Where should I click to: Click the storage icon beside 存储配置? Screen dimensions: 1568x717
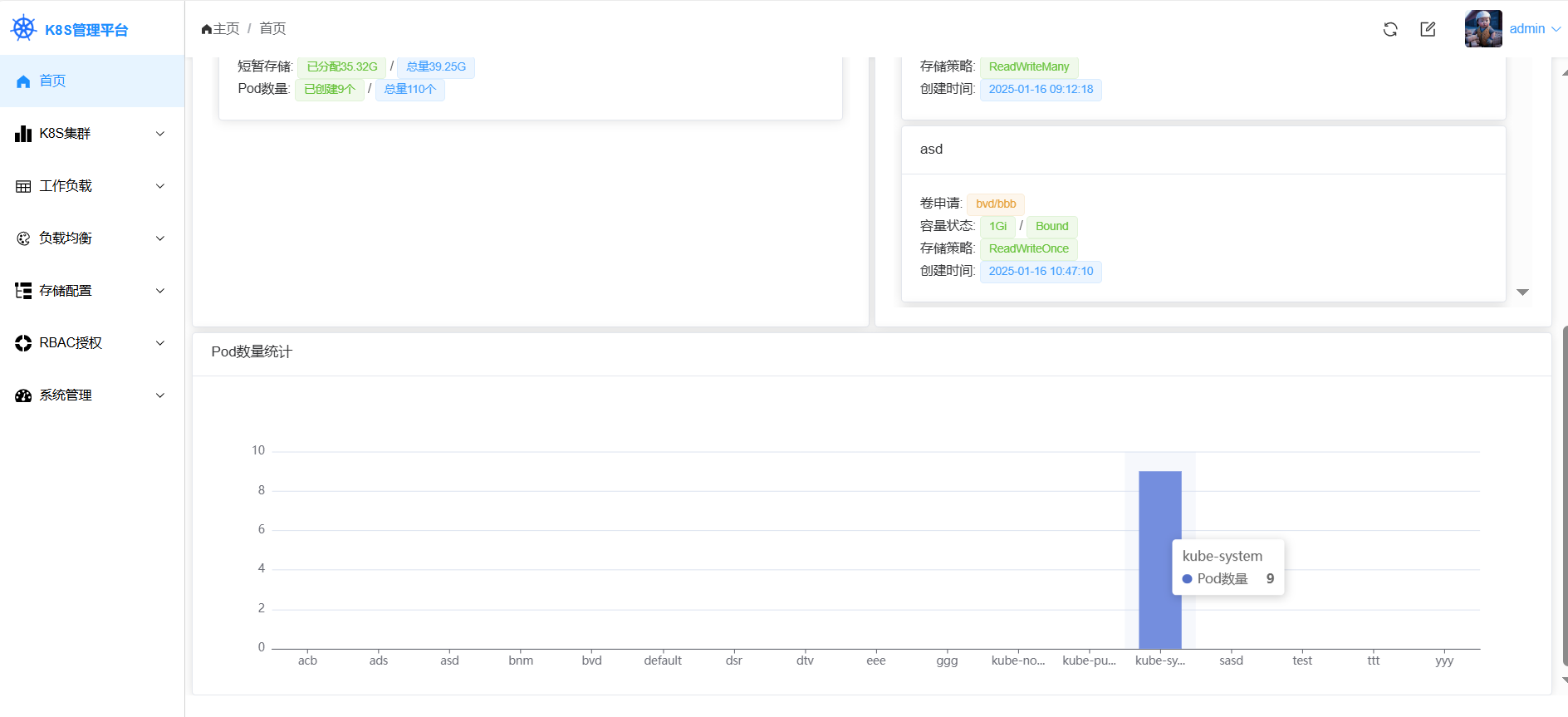(x=23, y=291)
